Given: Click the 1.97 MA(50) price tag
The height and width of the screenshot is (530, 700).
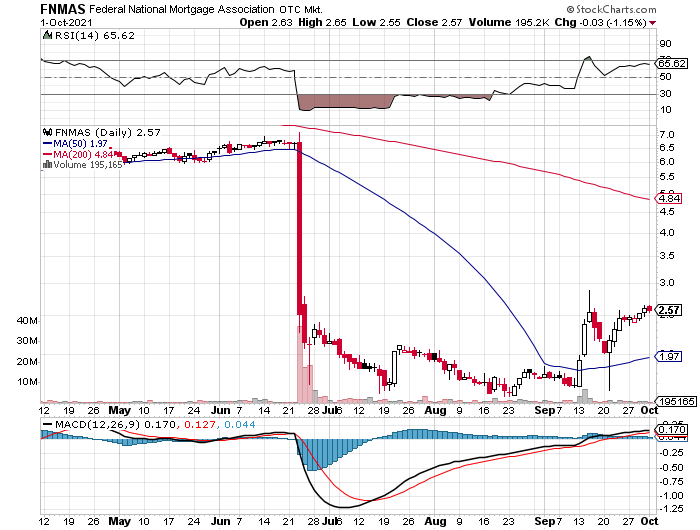Looking at the screenshot, I should (669, 356).
